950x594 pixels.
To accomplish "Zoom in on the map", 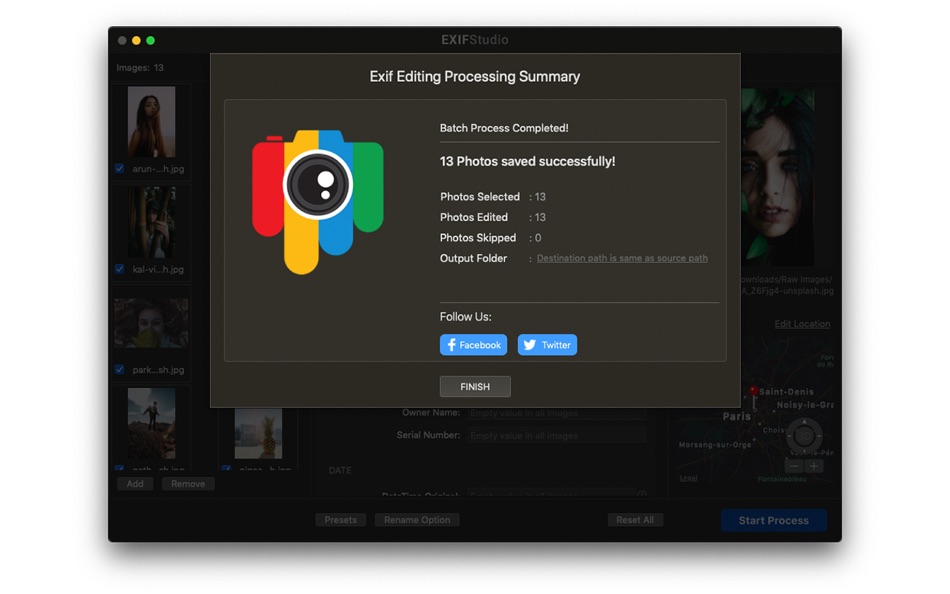I will coord(814,466).
